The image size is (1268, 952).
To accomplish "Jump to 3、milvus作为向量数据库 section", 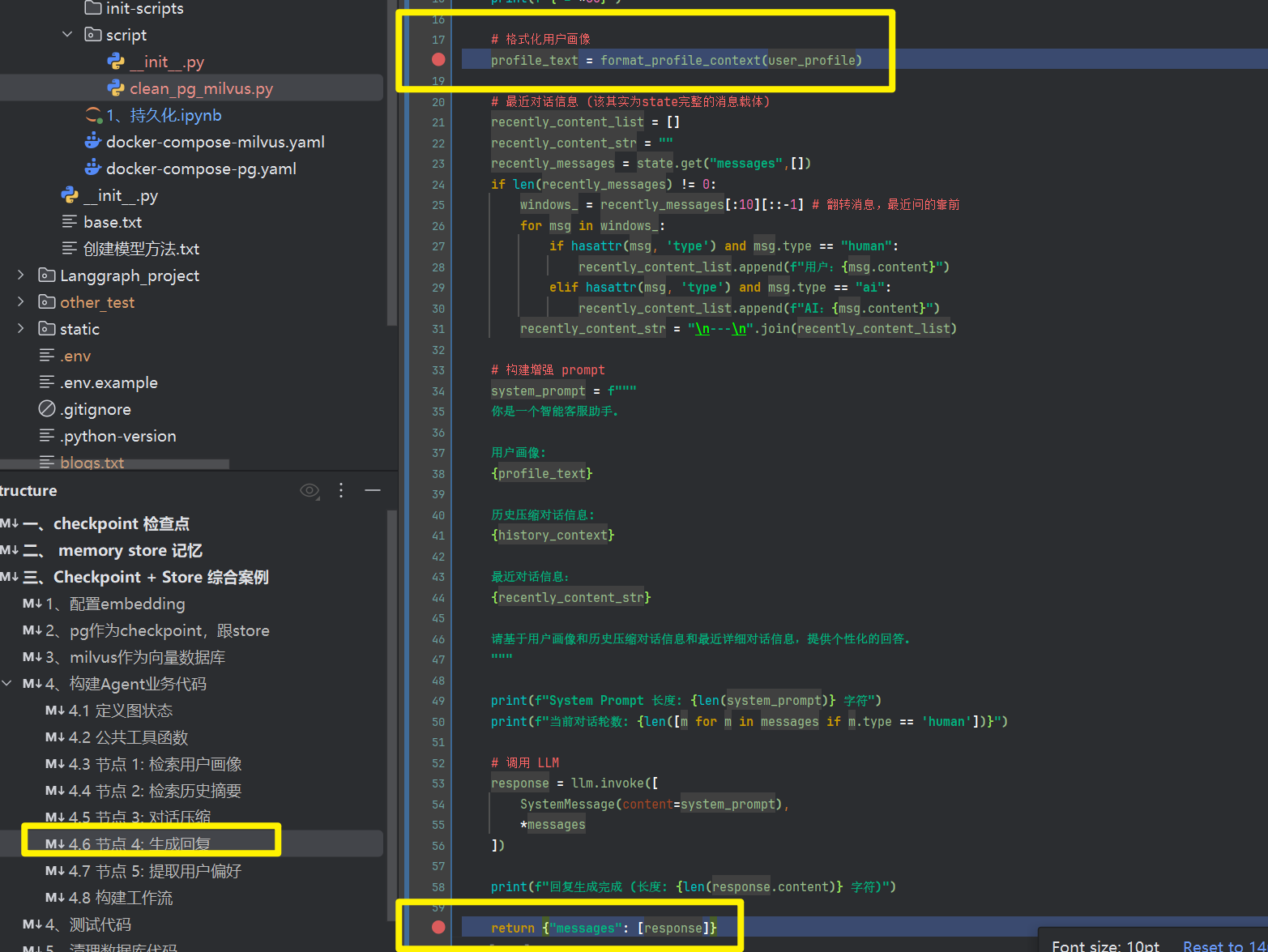I will (135, 657).
